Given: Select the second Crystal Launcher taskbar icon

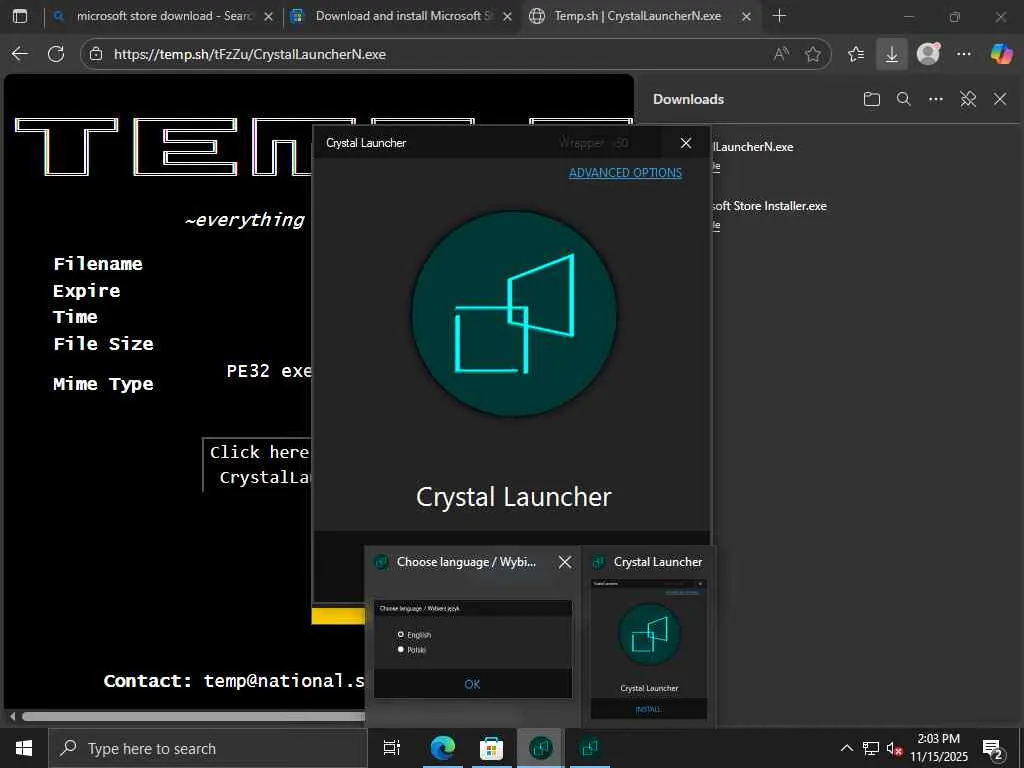Looking at the screenshot, I should [x=589, y=748].
